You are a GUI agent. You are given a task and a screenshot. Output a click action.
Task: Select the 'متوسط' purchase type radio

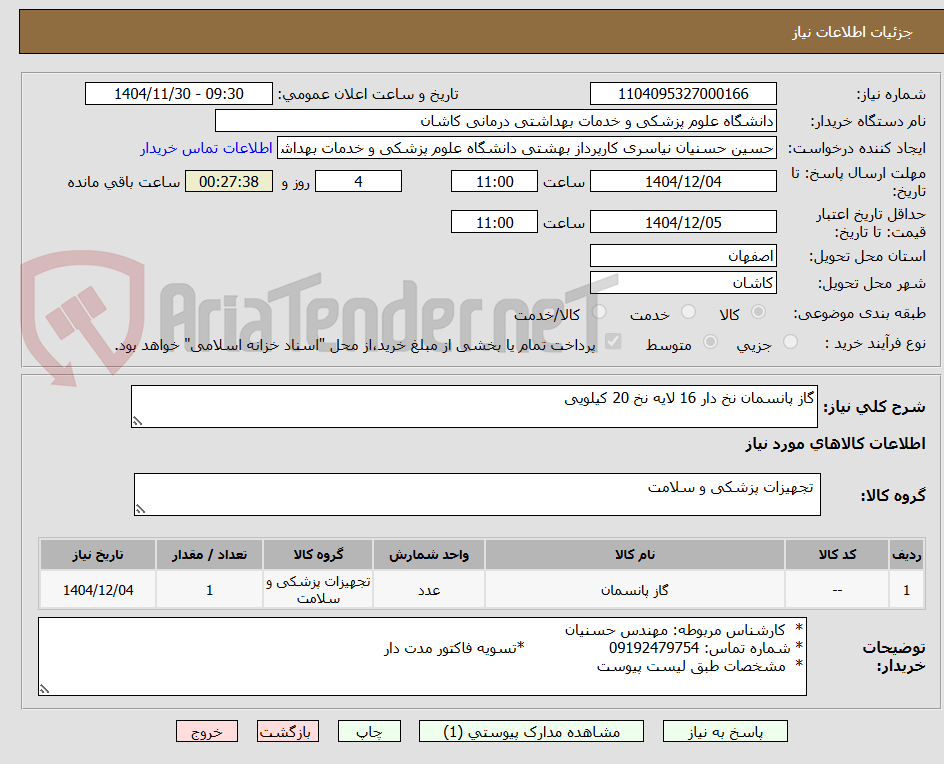(710, 342)
